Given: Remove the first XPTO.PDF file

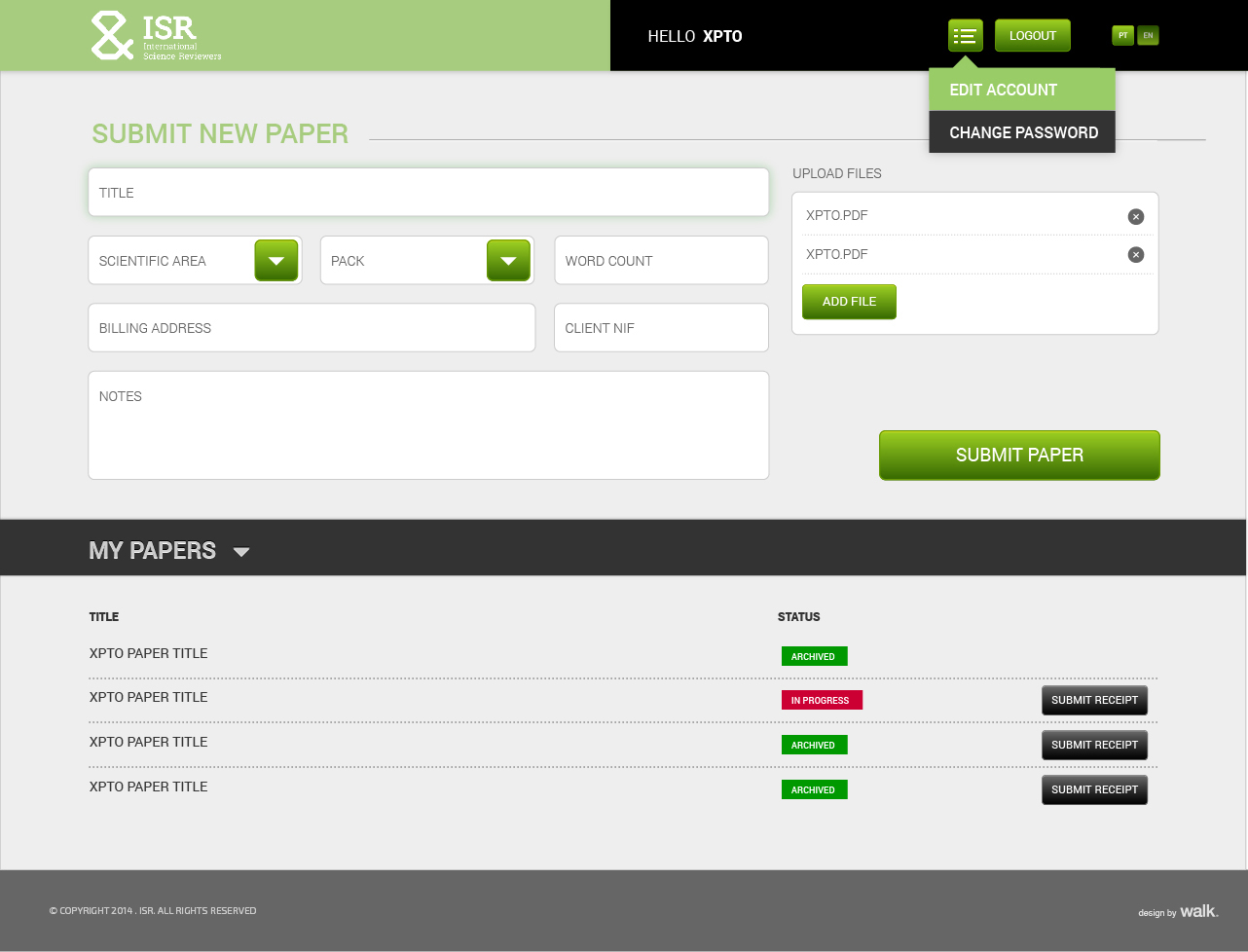Looking at the screenshot, I should pyautogui.click(x=1135, y=216).
